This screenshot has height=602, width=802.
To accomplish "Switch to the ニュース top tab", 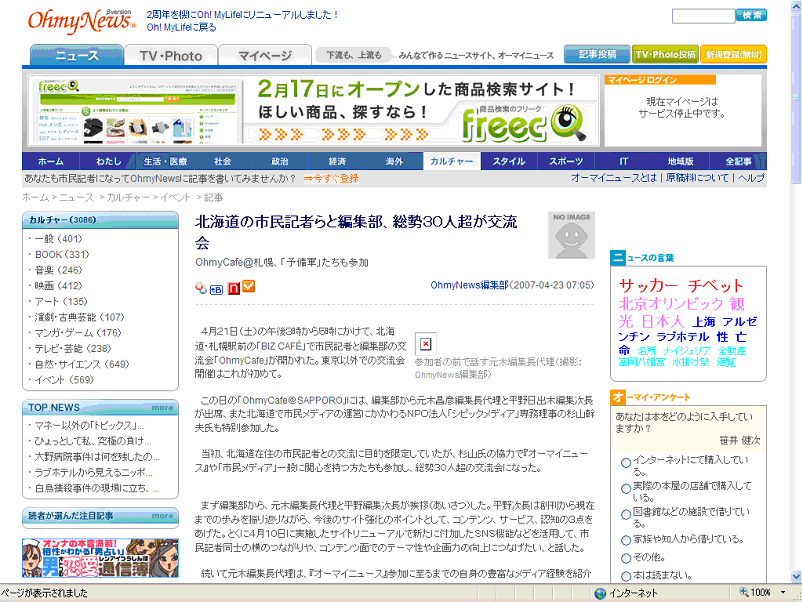I will [x=77, y=55].
